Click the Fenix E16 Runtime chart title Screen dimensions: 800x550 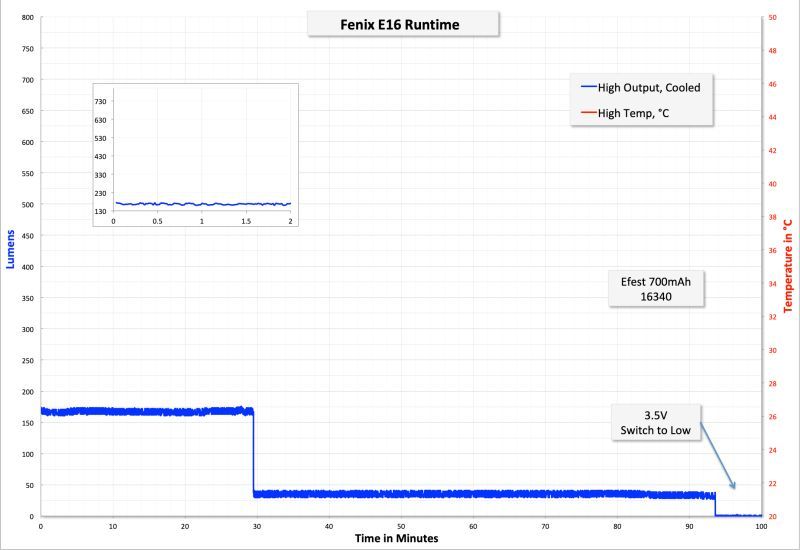pyautogui.click(x=399, y=24)
